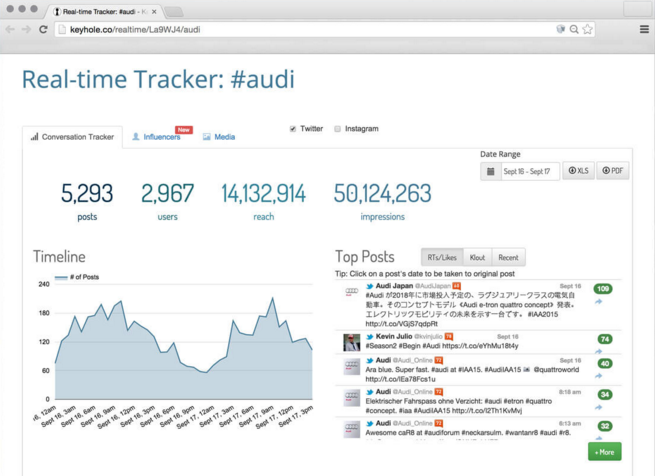
Task: Open a new browser tab
Action: pyautogui.click(x=173, y=12)
